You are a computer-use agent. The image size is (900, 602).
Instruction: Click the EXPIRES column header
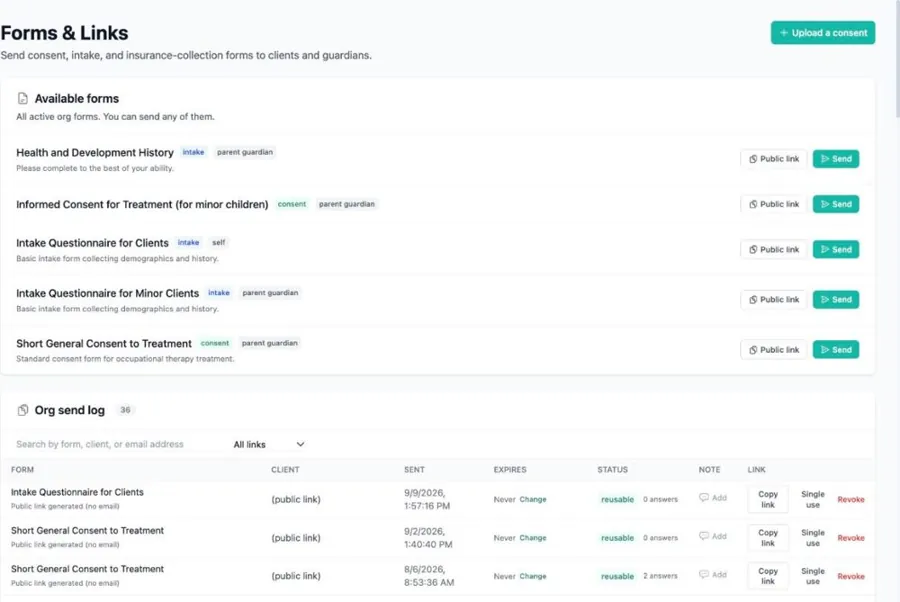pyautogui.click(x=510, y=469)
